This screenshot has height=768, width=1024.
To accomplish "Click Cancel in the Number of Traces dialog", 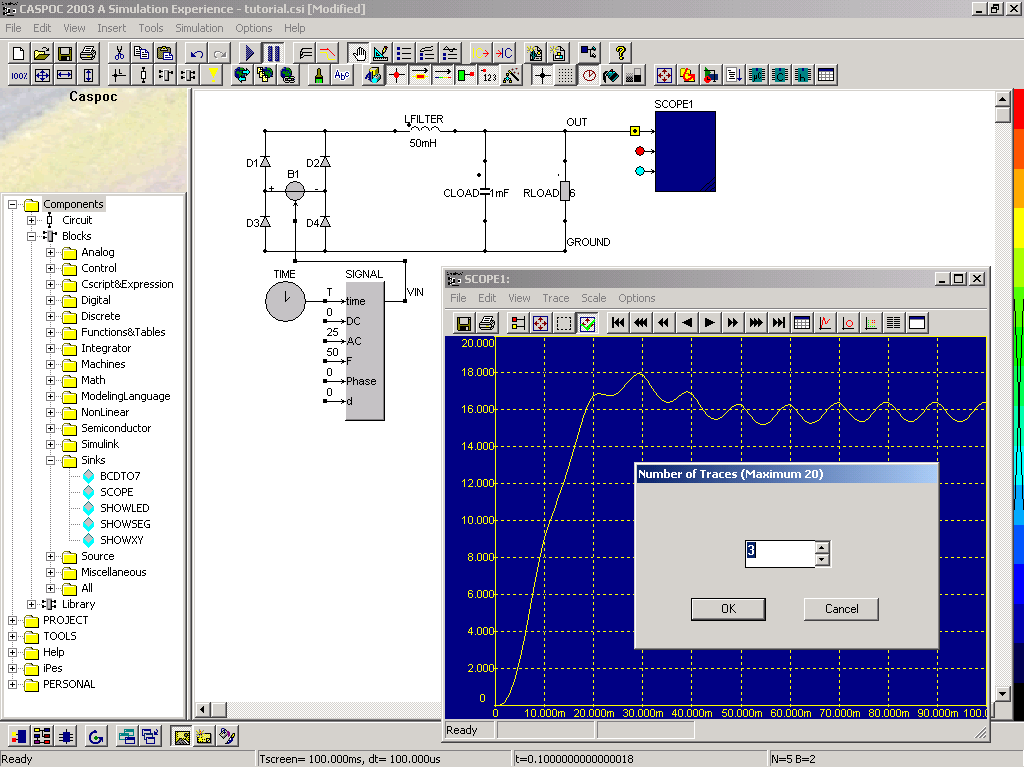I will 841,609.
